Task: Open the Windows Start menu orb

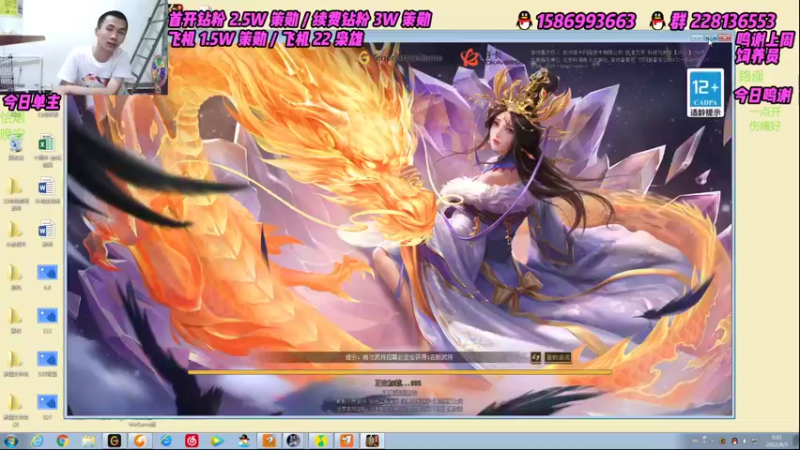Action: click(11, 441)
